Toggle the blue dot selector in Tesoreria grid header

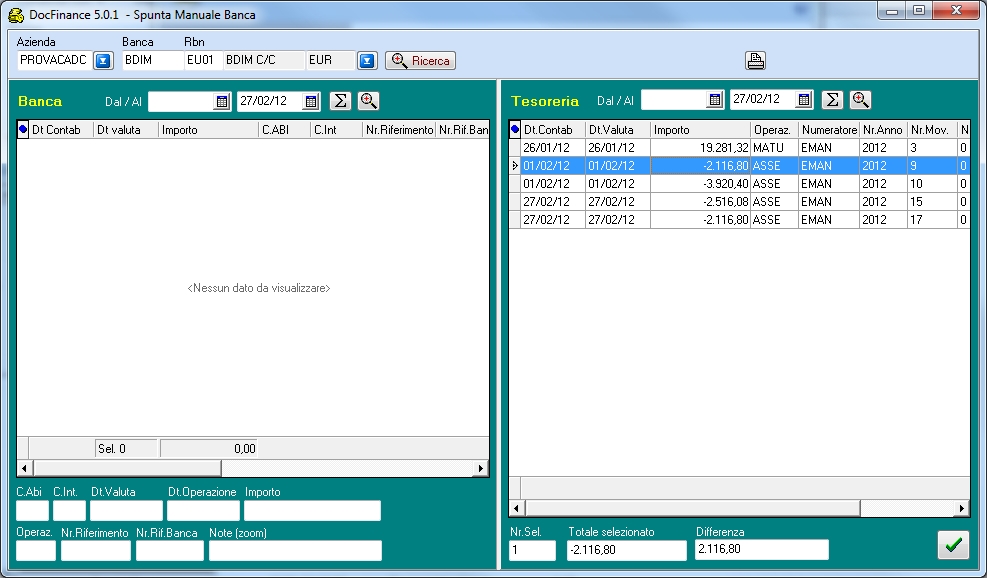[515, 130]
